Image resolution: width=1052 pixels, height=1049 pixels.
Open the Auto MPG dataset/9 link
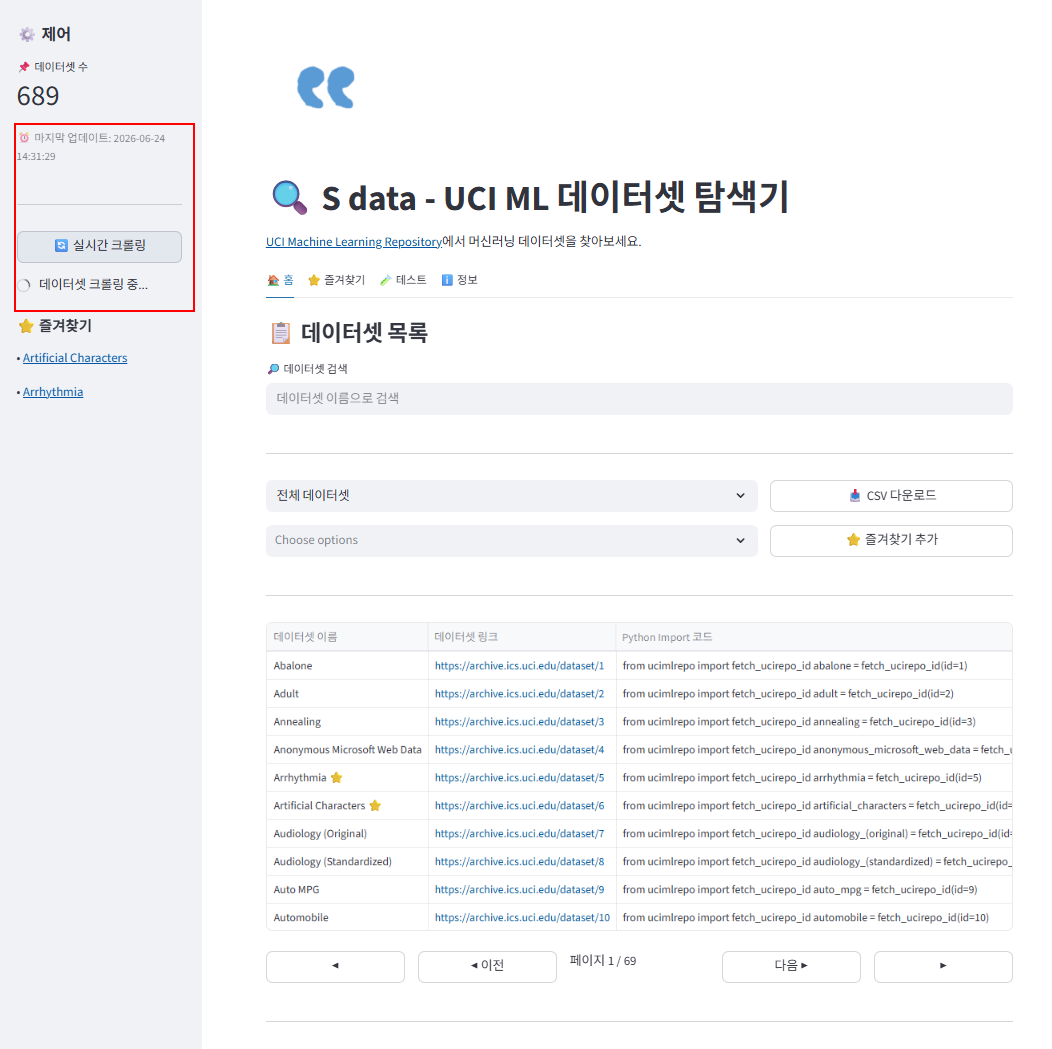point(519,889)
